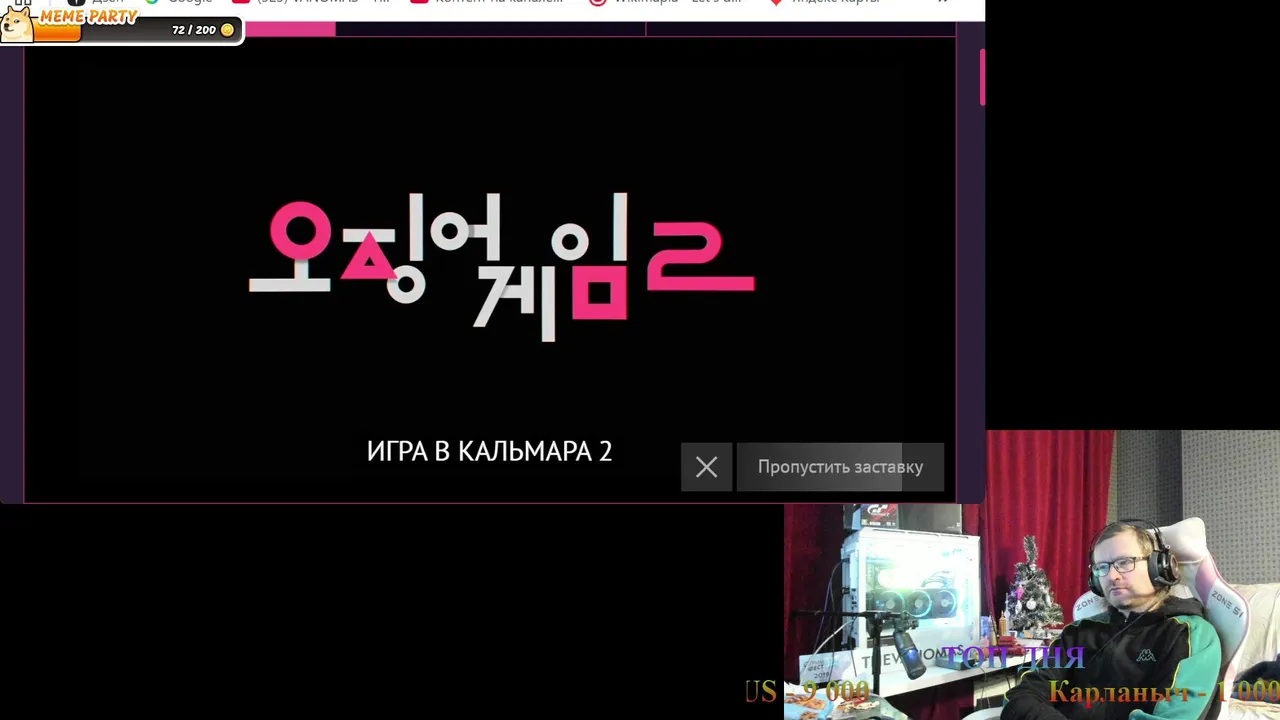Click the pink page scrollbar thumb
Viewport: 1280px width, 720px height.
[982, 76]
